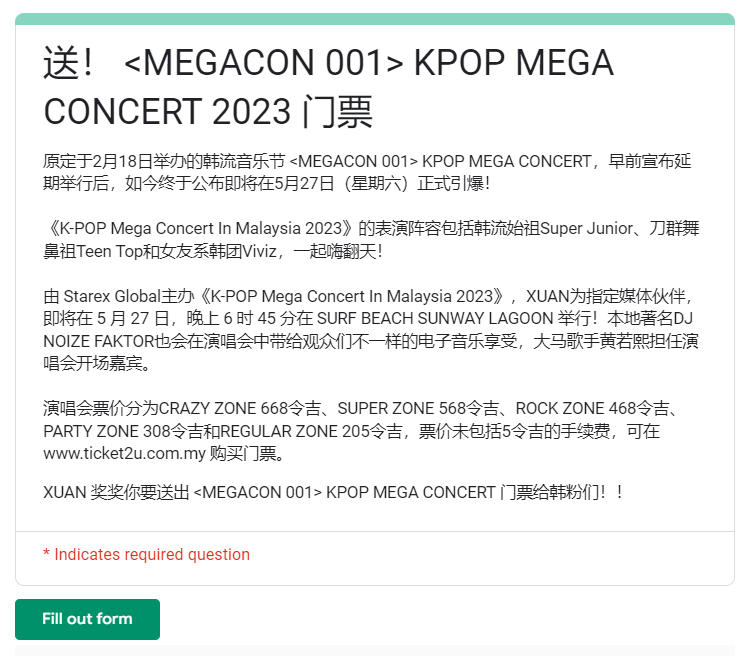This screenshot has width=747, height=656.
Task: Click the green header bar atop form
Action: 374,19
